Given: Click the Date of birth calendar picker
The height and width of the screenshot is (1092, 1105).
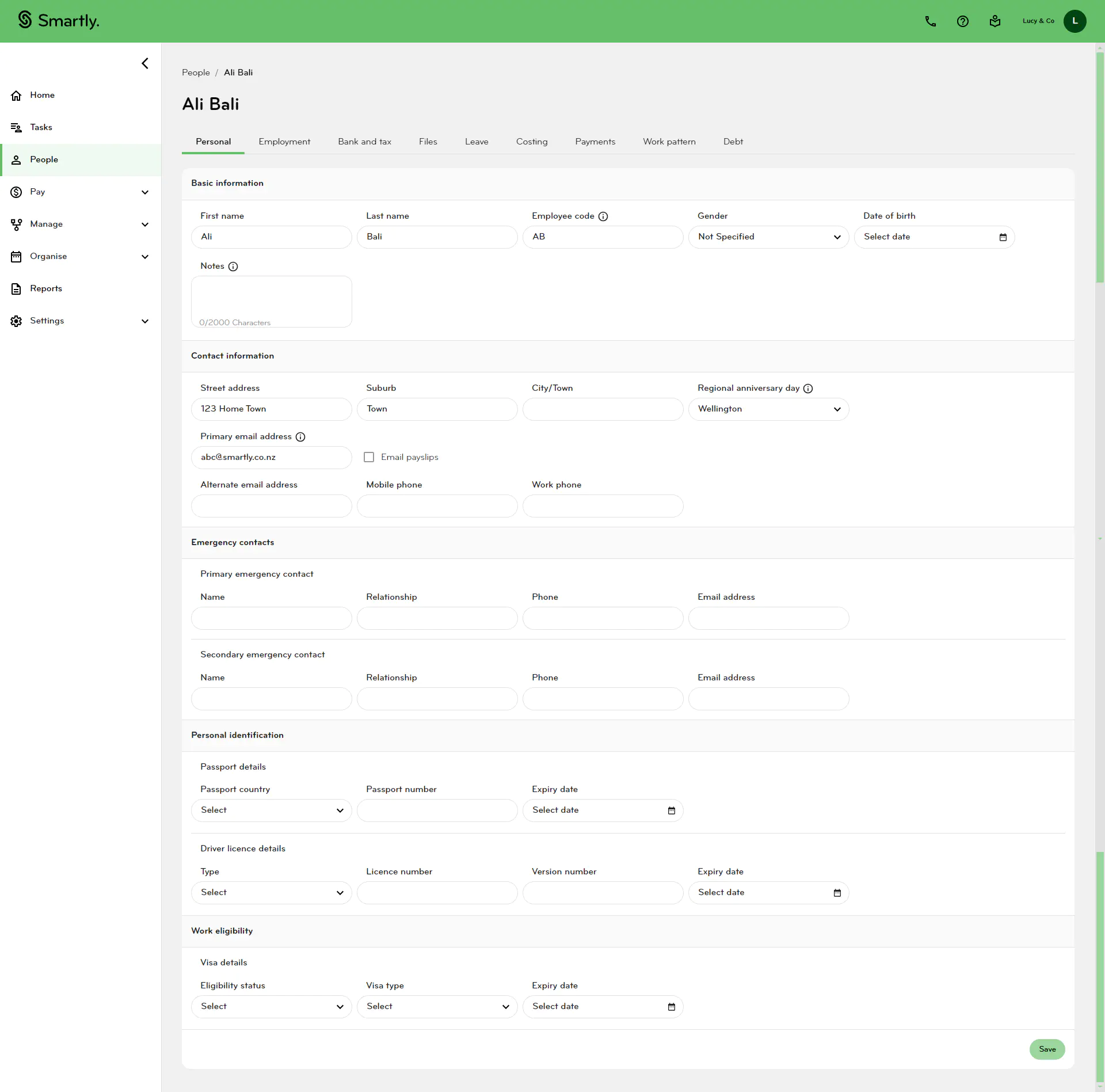Looking at the screenshot, I should click(x=1003, y=237).
